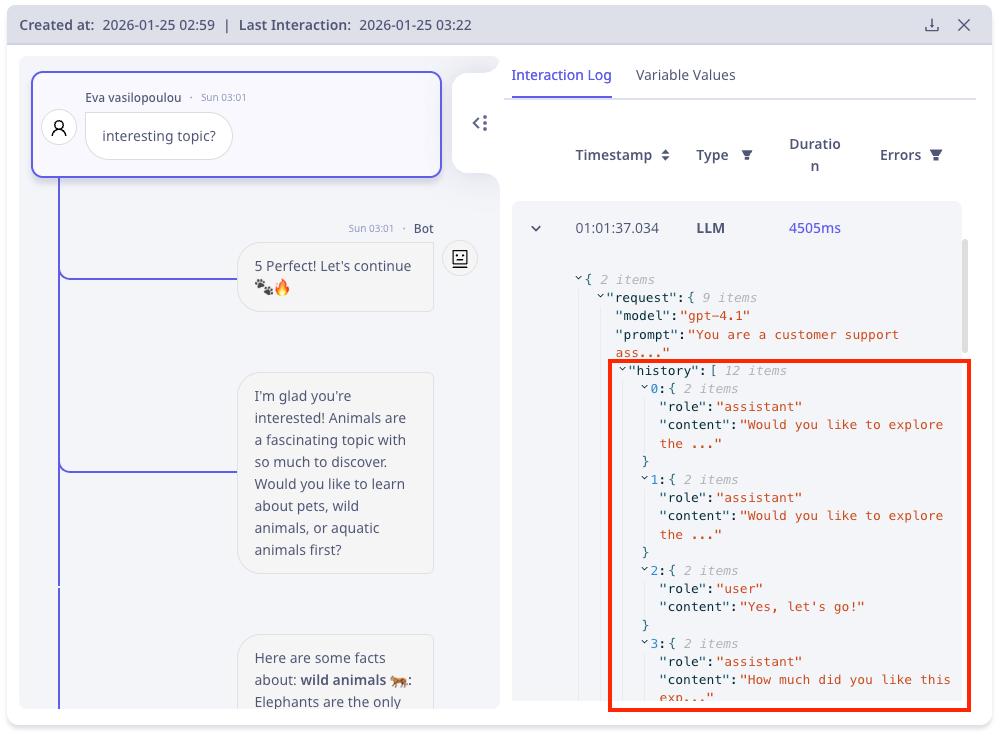The width and height of the screenshot is (1002, 736).
Task: Select the "interesting topic?" user message
Action: click(159, 136)
